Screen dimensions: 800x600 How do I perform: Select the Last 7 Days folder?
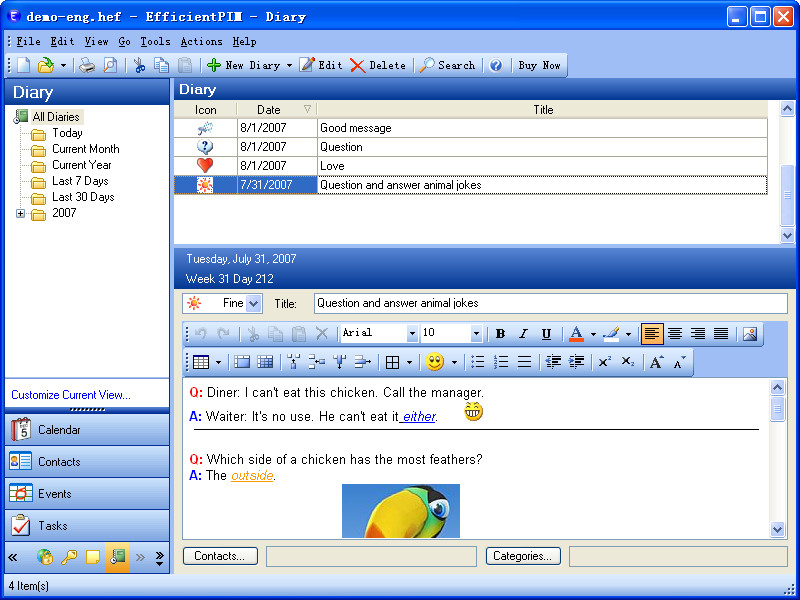click(80, 181)
